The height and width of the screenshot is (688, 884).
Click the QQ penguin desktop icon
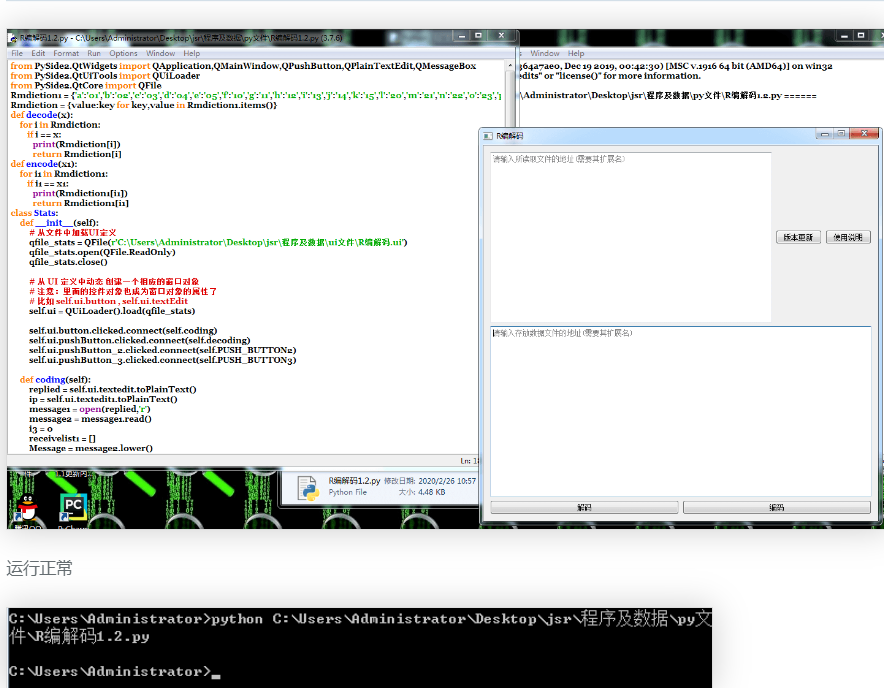pos(28,508)
